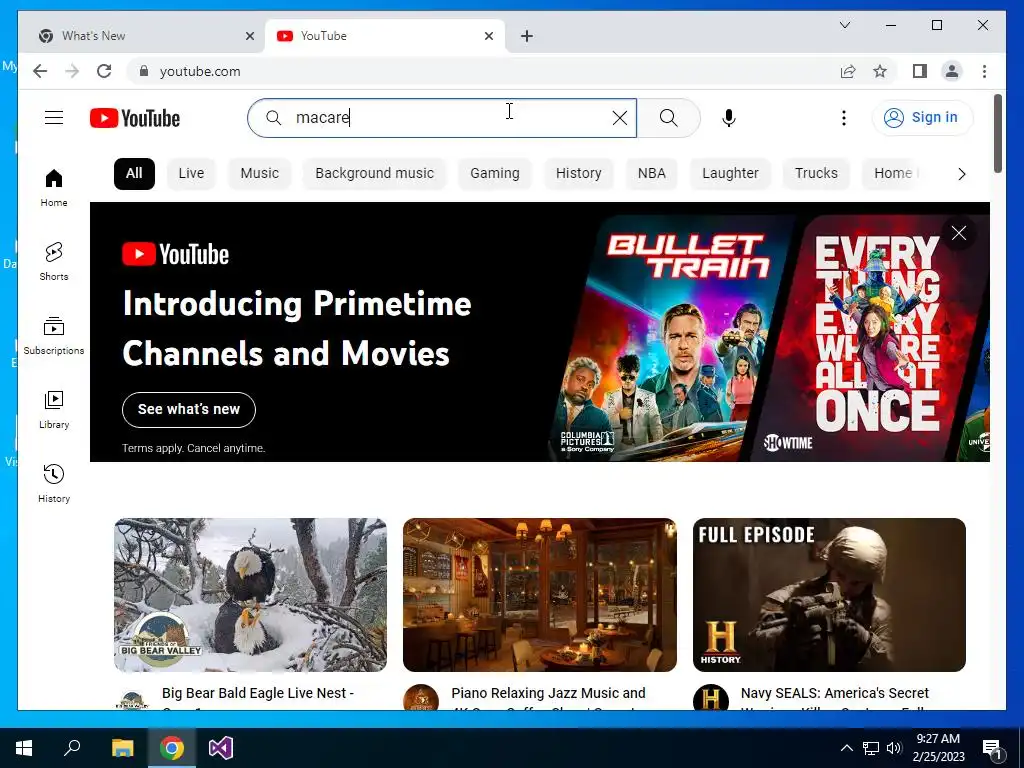Click Sign in button
The width and height of the screenshot is (1024, 768).
pyautogui.click(x=921, y=118)
